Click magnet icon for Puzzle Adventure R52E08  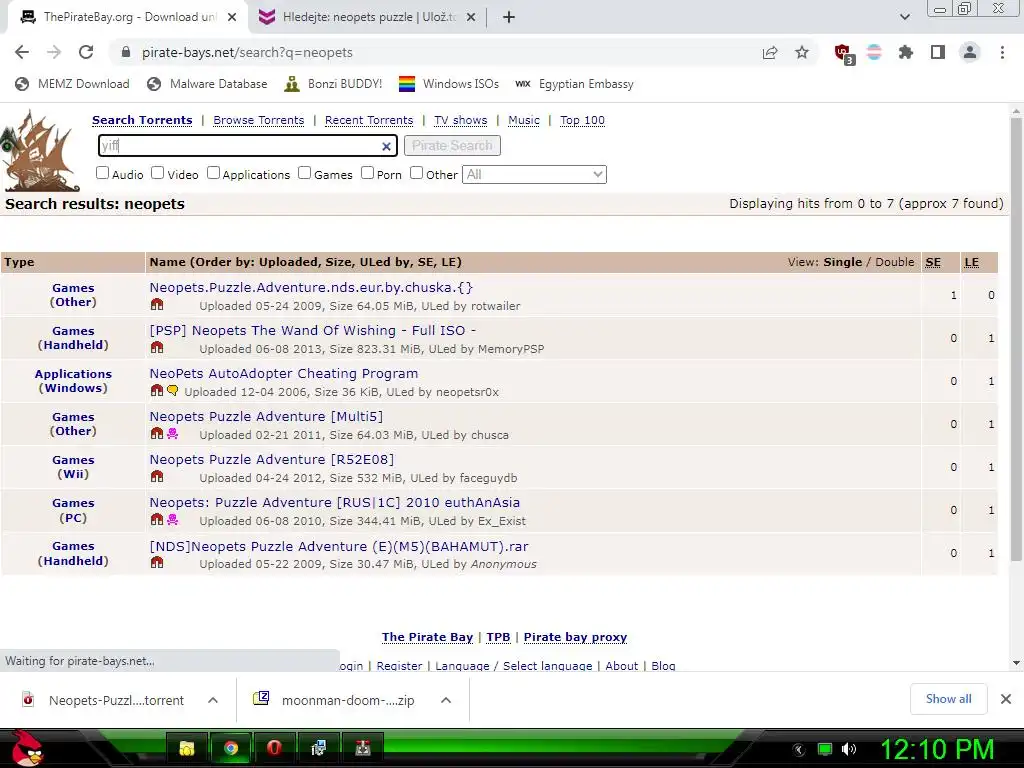[157, 477]
